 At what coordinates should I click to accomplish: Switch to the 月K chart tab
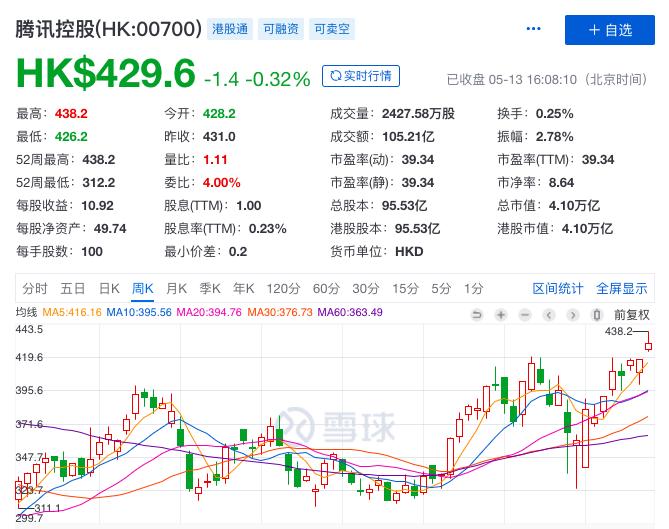pyautogui.click(x=177, y=289)
